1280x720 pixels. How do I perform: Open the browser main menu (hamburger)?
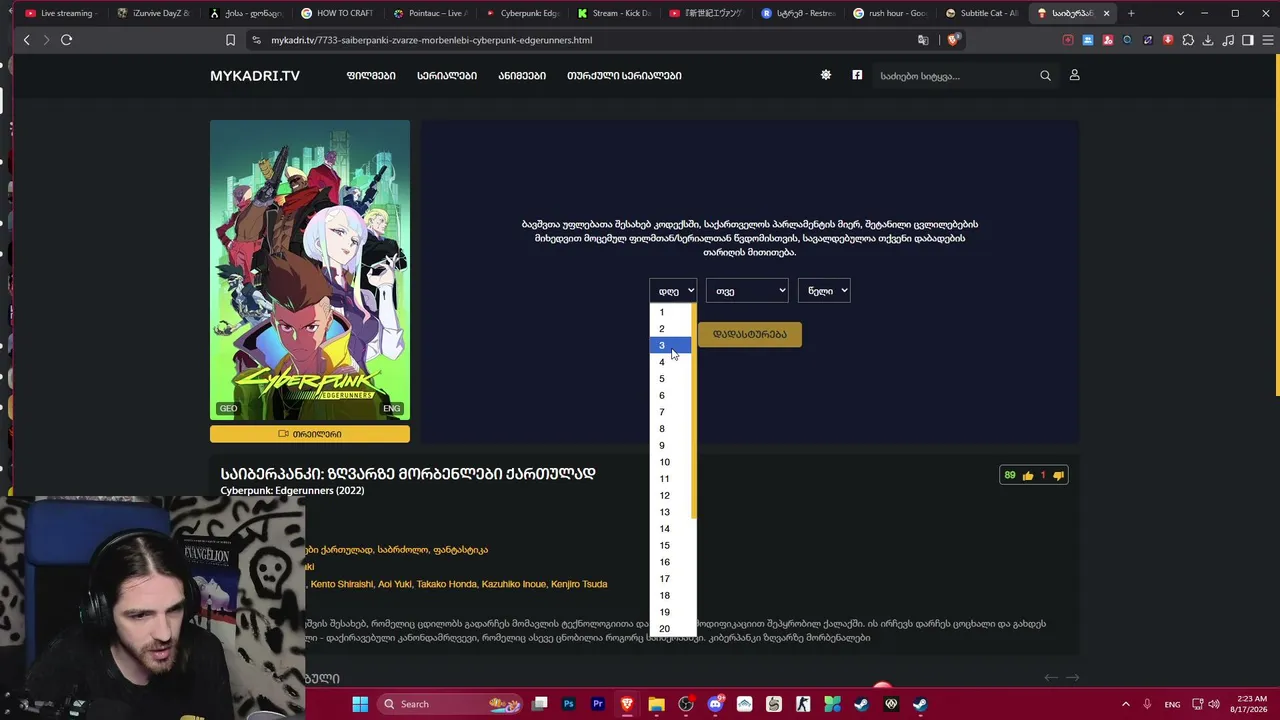point(1268,40)
